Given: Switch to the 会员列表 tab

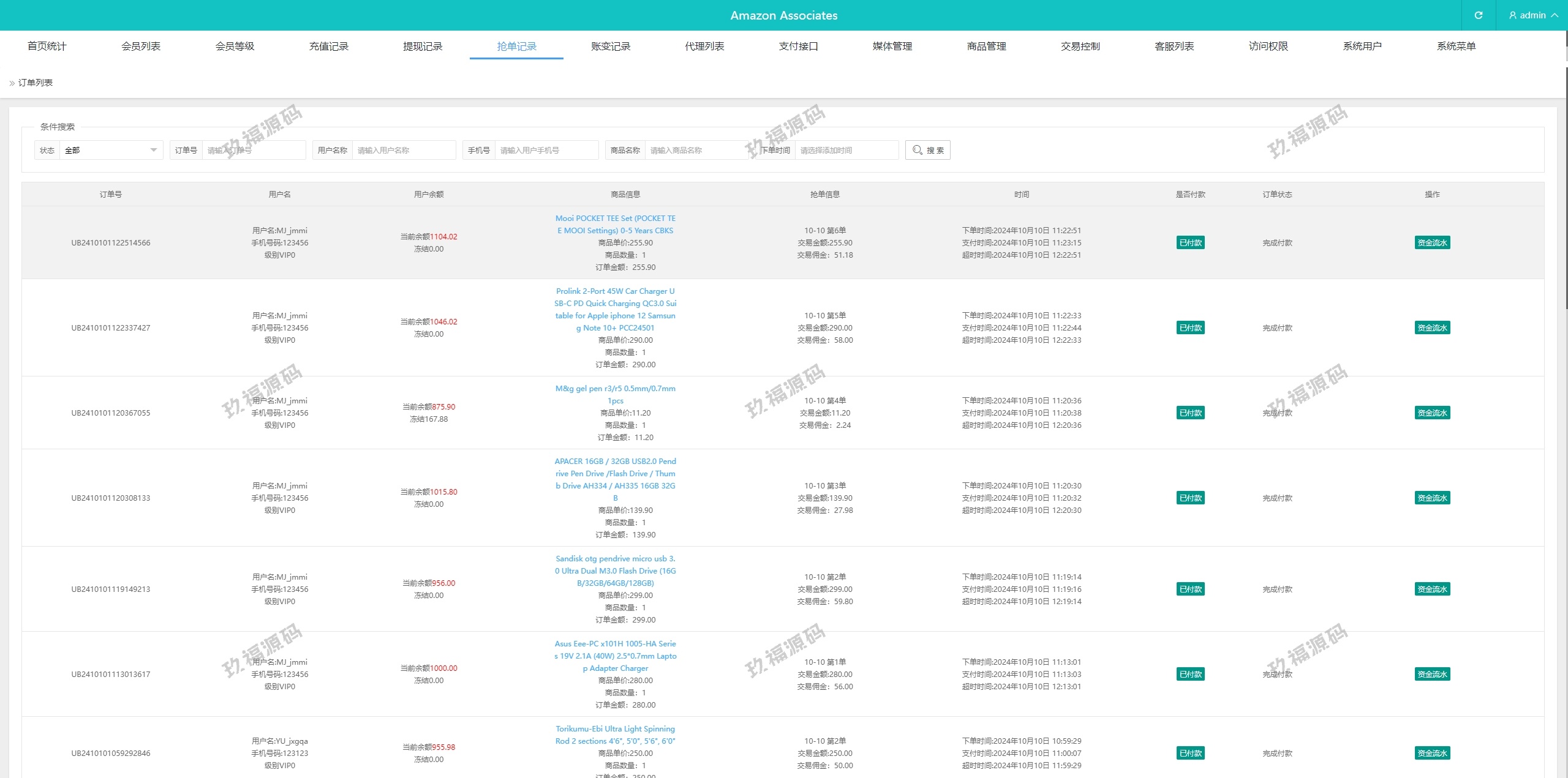Looking at the screenshot, I should point(141,47).
